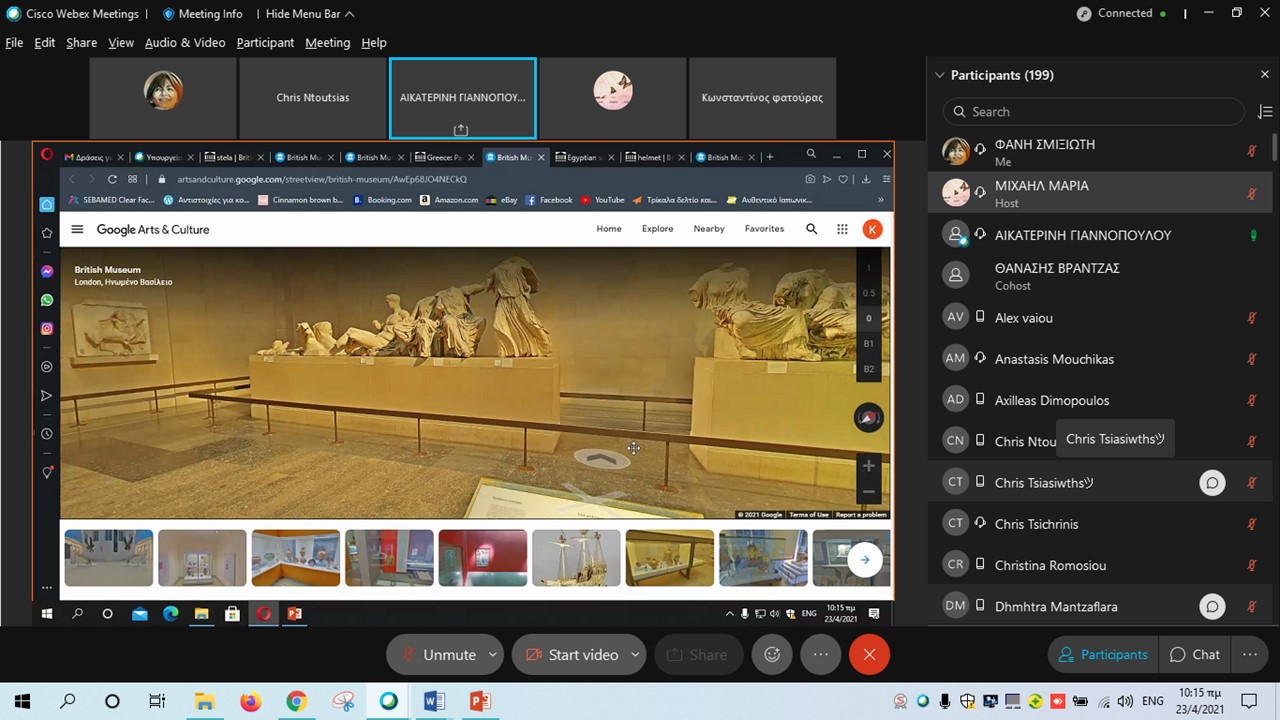Toggle the Participants panel button in bottom bar
Viewport: 1280px width, 720px height.
1103,655
